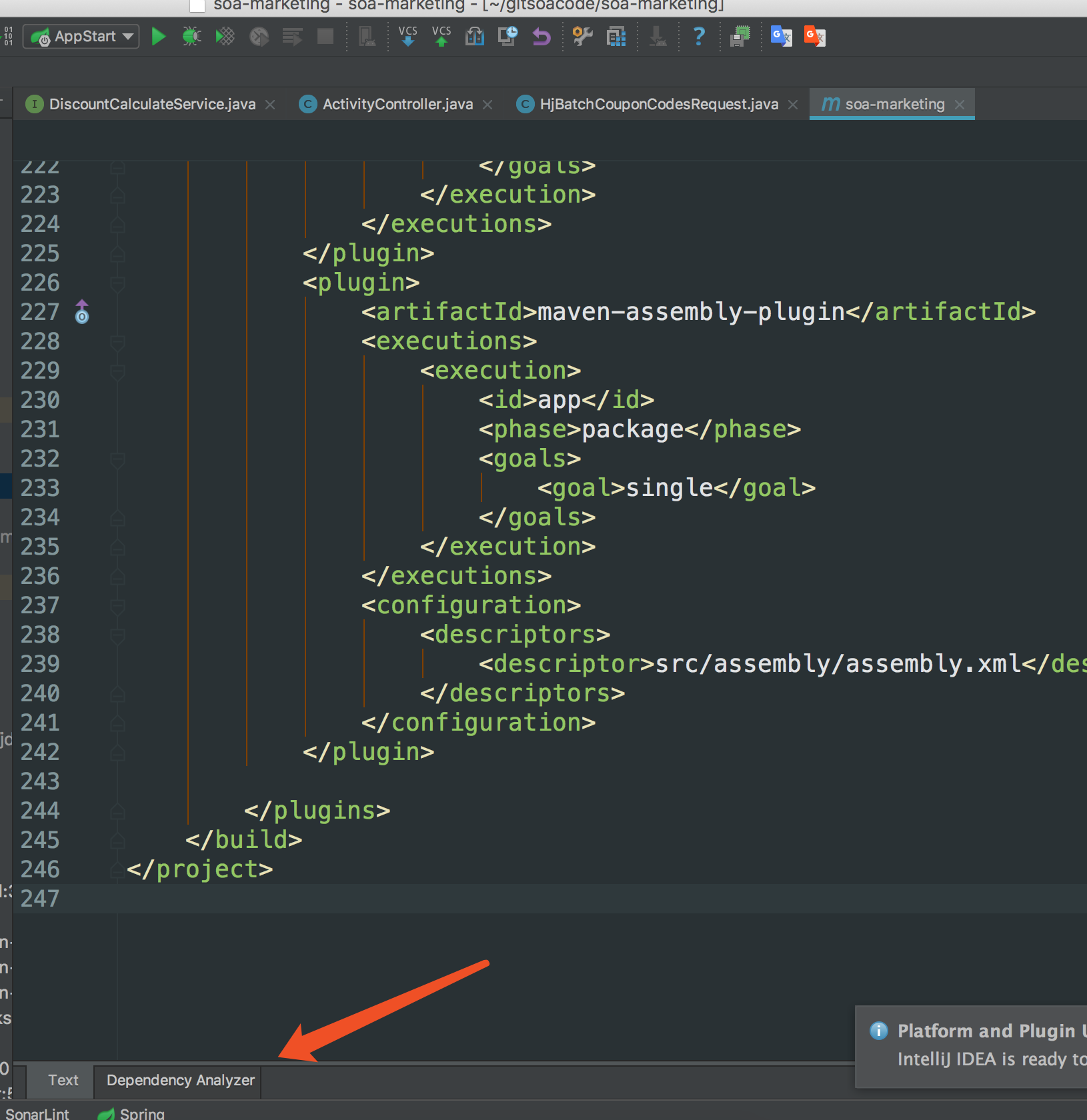The height and width of the screenshot is (1120, 1087).
Task: Stop the running process
Action: click(325, 36)
